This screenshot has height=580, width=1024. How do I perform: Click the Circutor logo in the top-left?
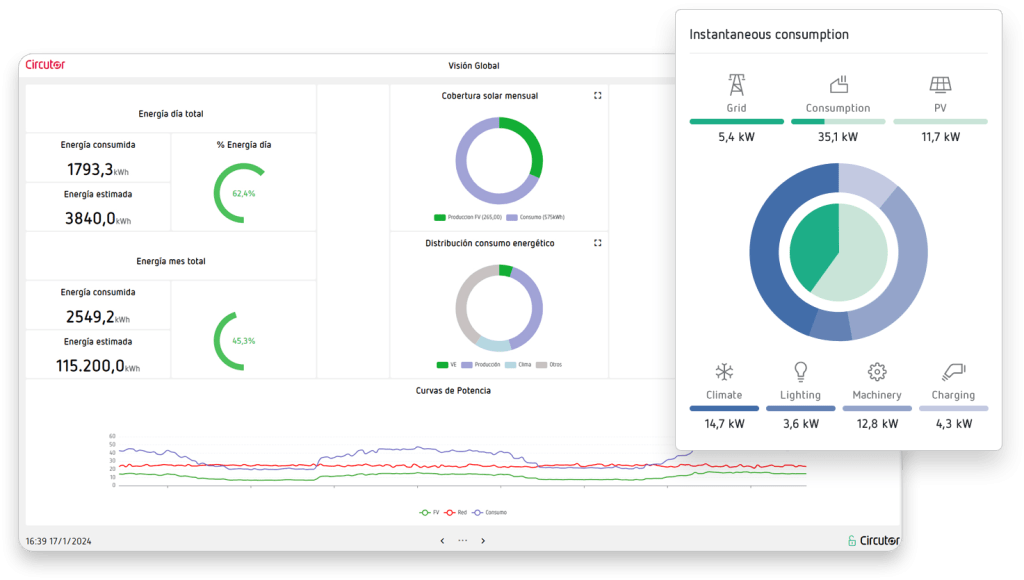(44, 62)
